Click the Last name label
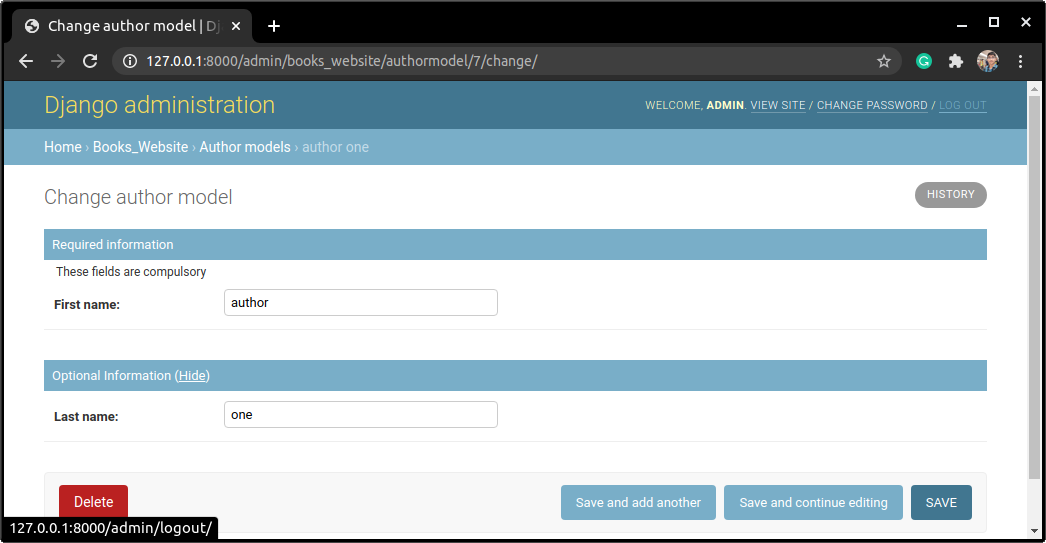Image resolution: width=1046 pixels, height=543 pixels. (x=86, y=417)
